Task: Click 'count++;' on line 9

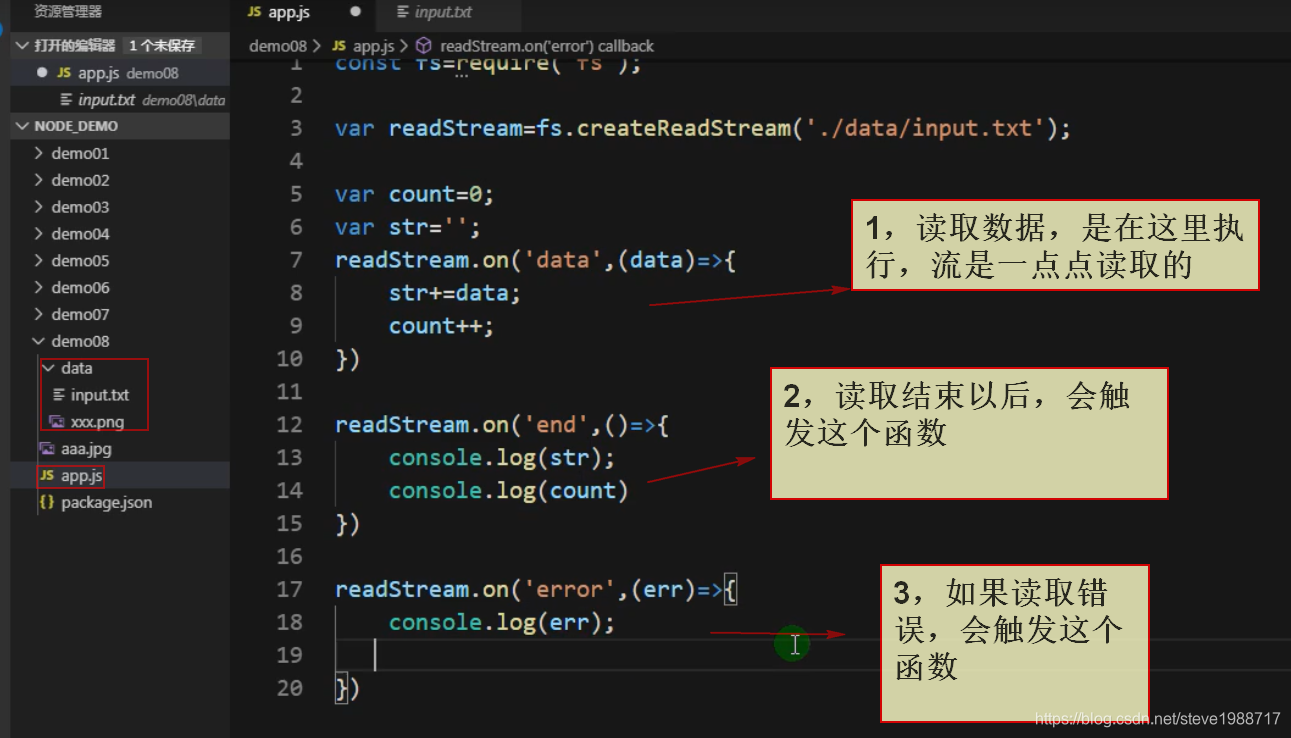Action: point(442,326)
